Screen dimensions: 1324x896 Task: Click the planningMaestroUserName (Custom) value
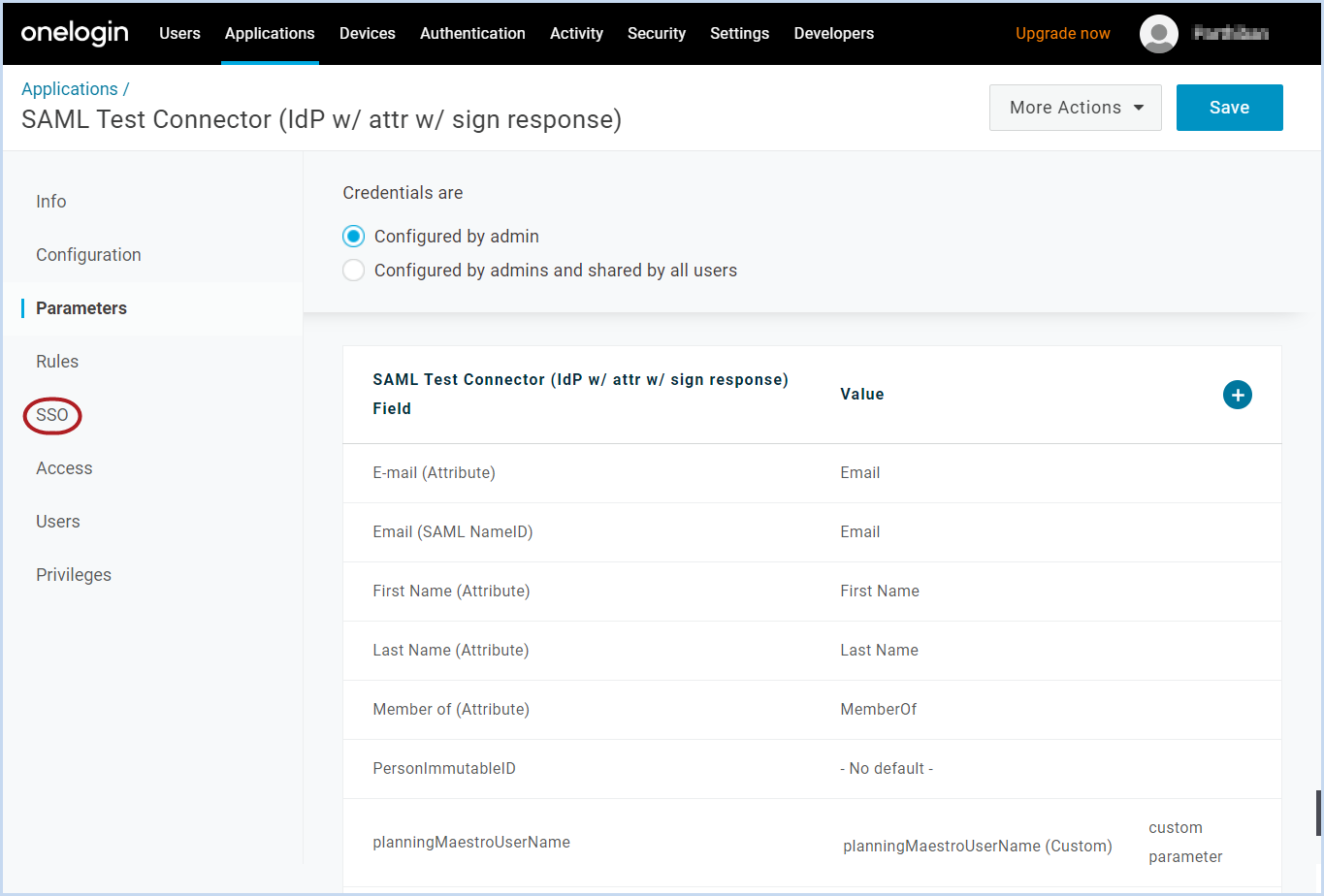pos(978,847)
